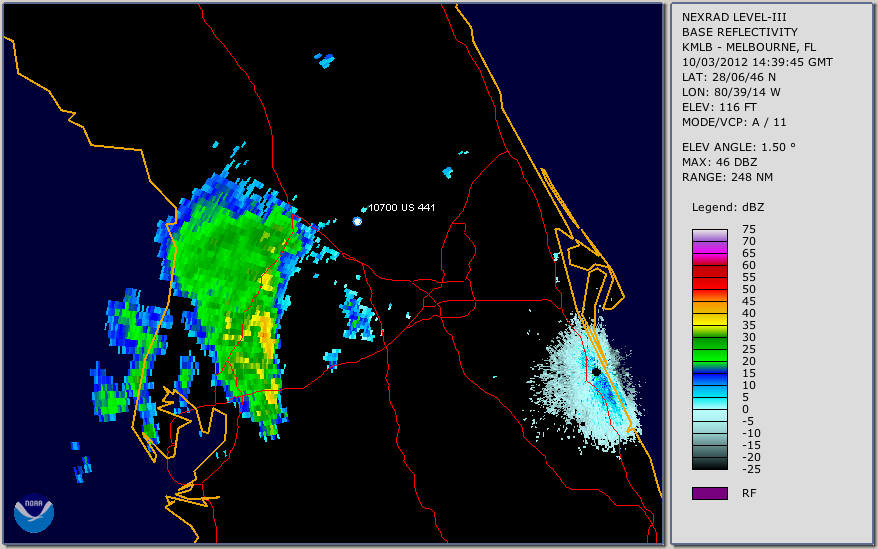Screen dimensions: 878x549
Task: Click the purple RF legend swatch
Action: tap(710, 493)
